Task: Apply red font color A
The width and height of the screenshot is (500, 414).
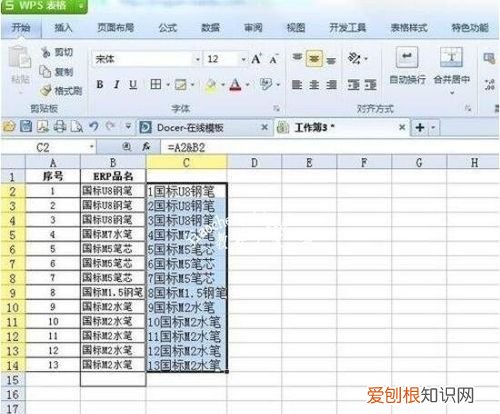Action: tap(235, 85)
